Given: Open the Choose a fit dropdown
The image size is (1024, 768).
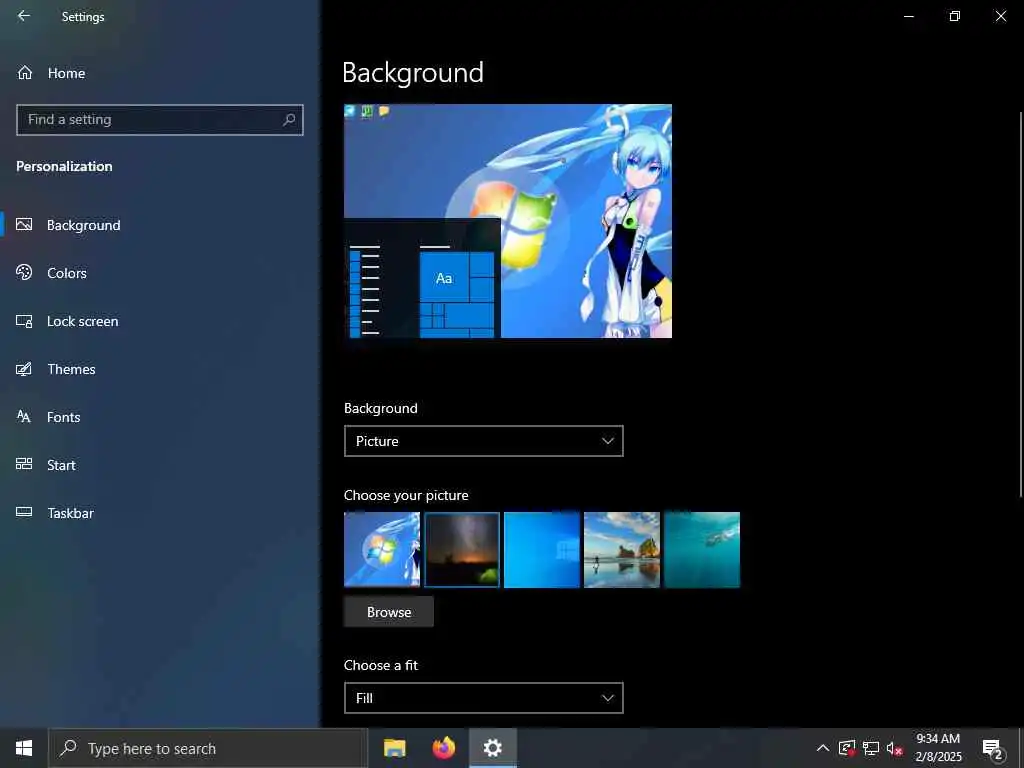Looking at the screenshot, I should point(484,698).
